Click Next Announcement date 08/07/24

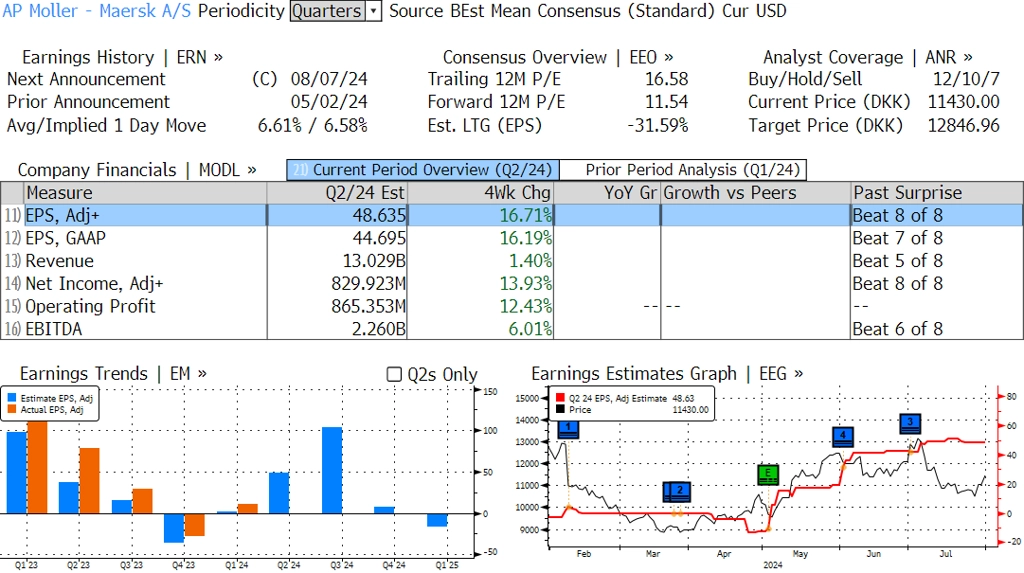[329, 79]
